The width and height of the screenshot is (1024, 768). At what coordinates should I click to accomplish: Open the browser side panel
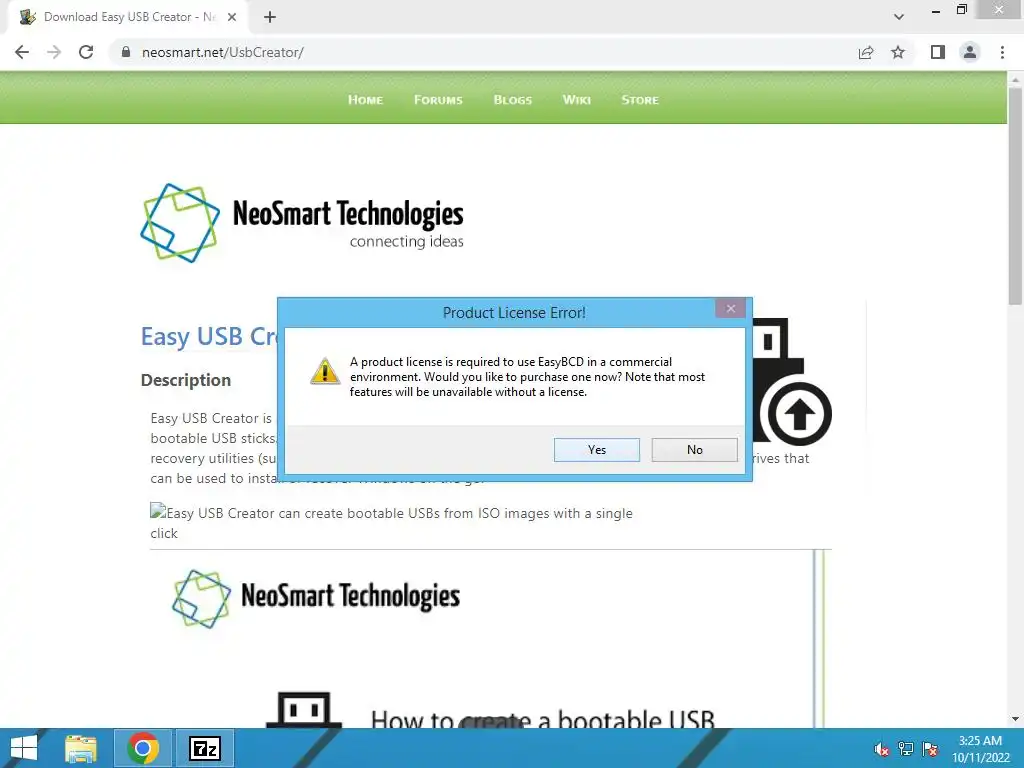point(938,52)
